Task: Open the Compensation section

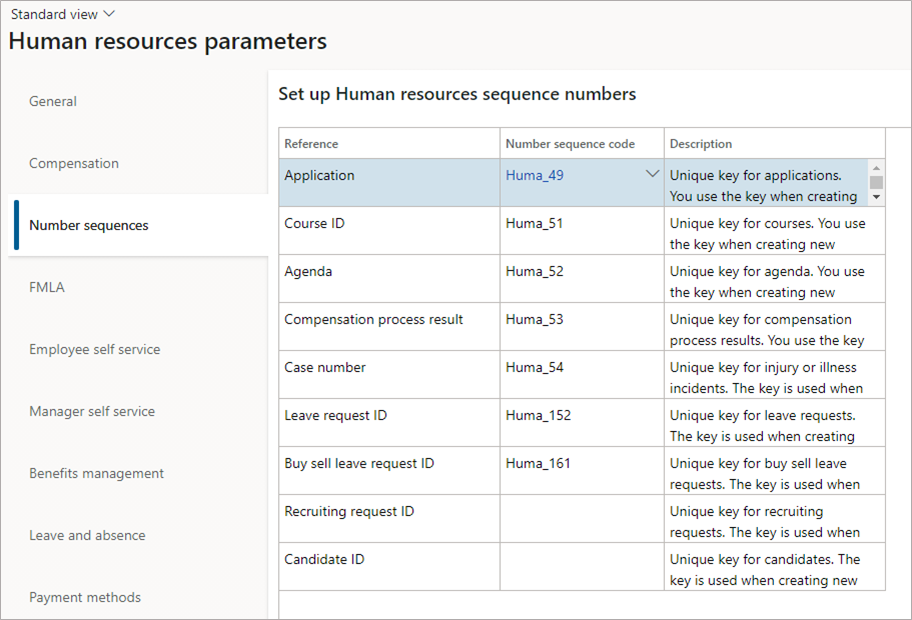Action: coord(75,163)
